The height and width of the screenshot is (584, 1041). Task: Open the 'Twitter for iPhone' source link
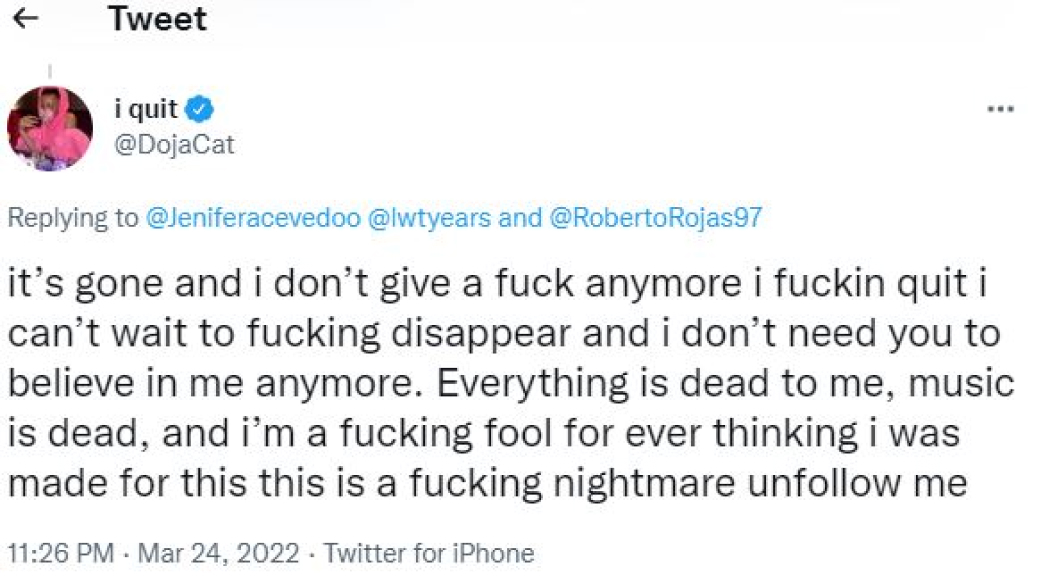click(x=429, y=553)
